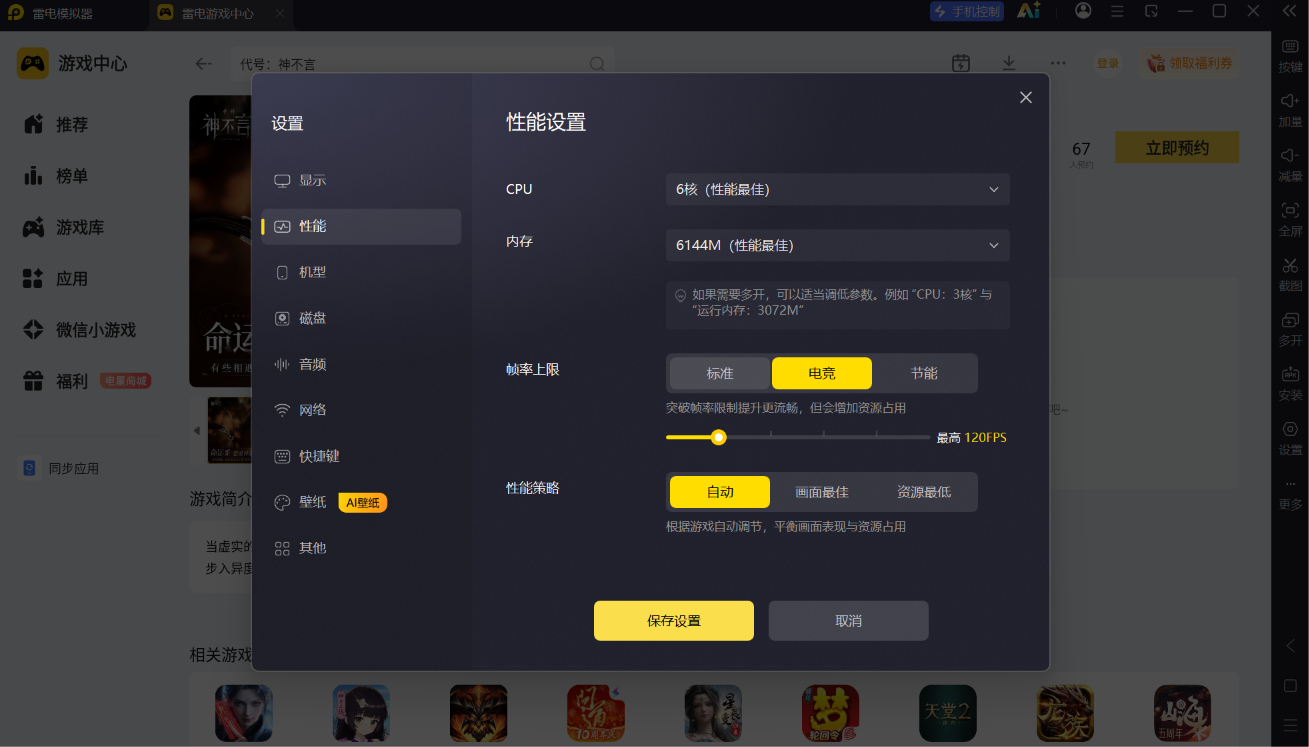
Task: Close the 雷电游戏中心 tab
Action: 280,14
